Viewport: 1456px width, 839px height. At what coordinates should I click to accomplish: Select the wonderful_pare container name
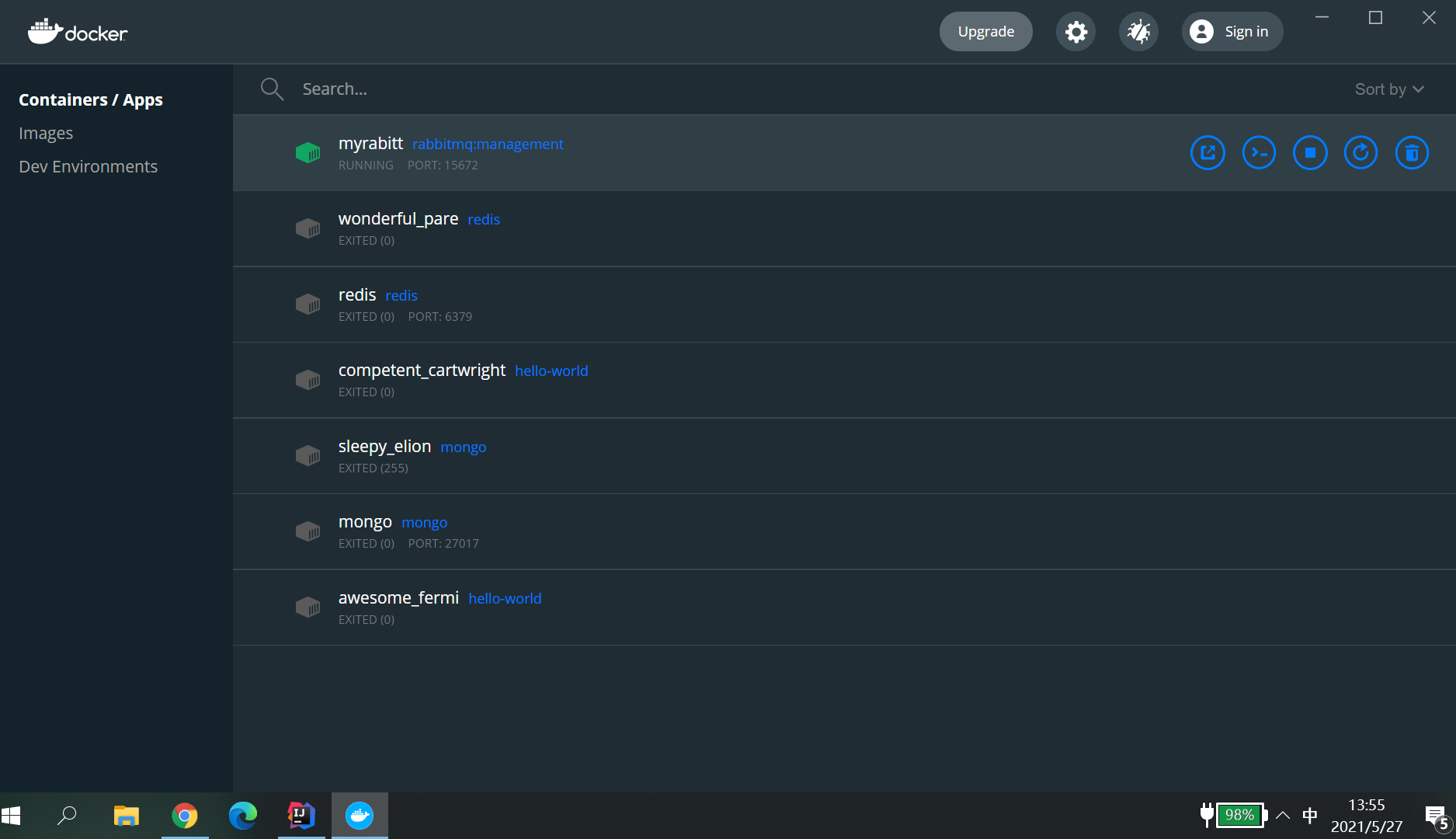[x=398, y=219]
